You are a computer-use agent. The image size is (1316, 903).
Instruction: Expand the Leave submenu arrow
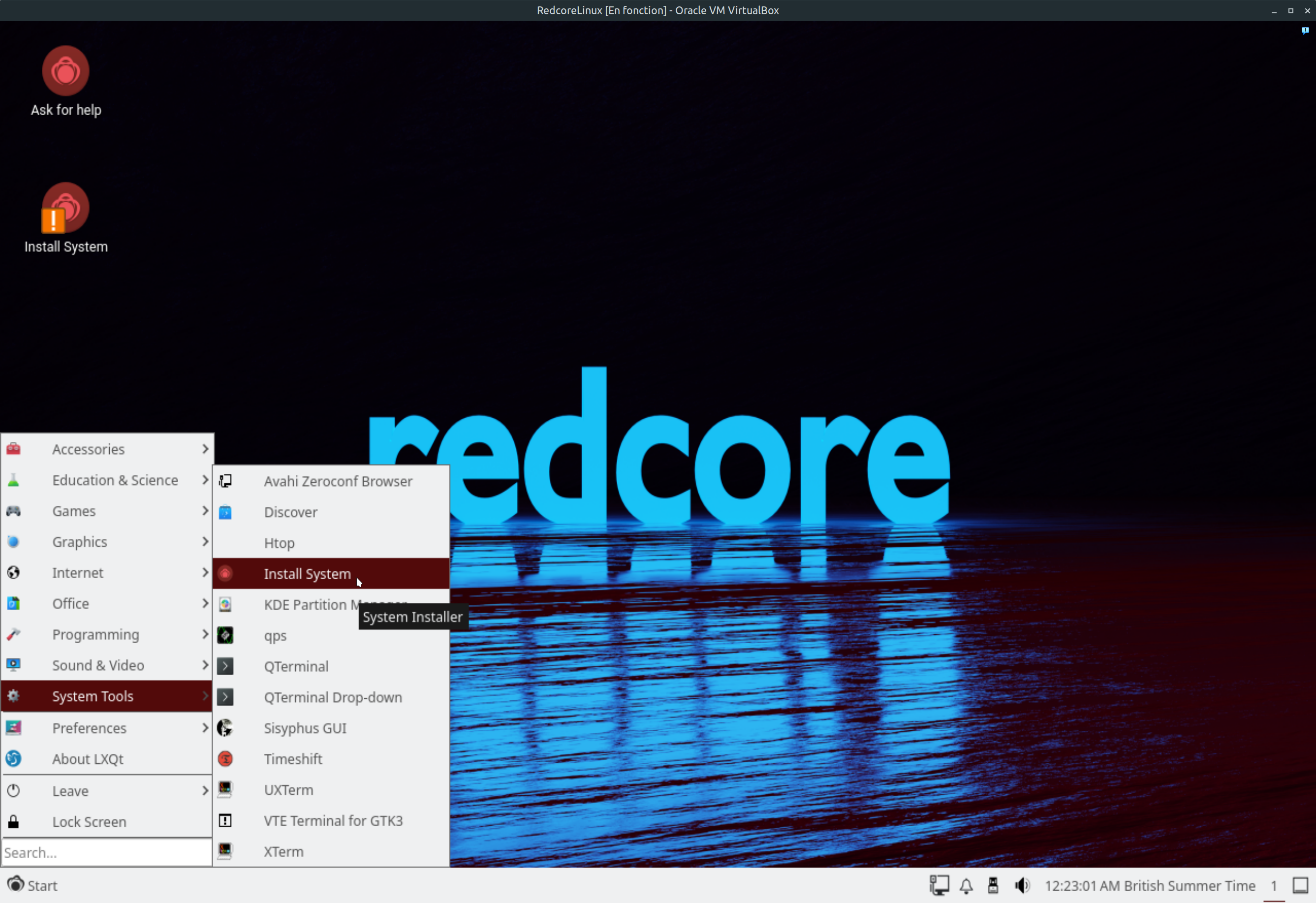point(205,791)
